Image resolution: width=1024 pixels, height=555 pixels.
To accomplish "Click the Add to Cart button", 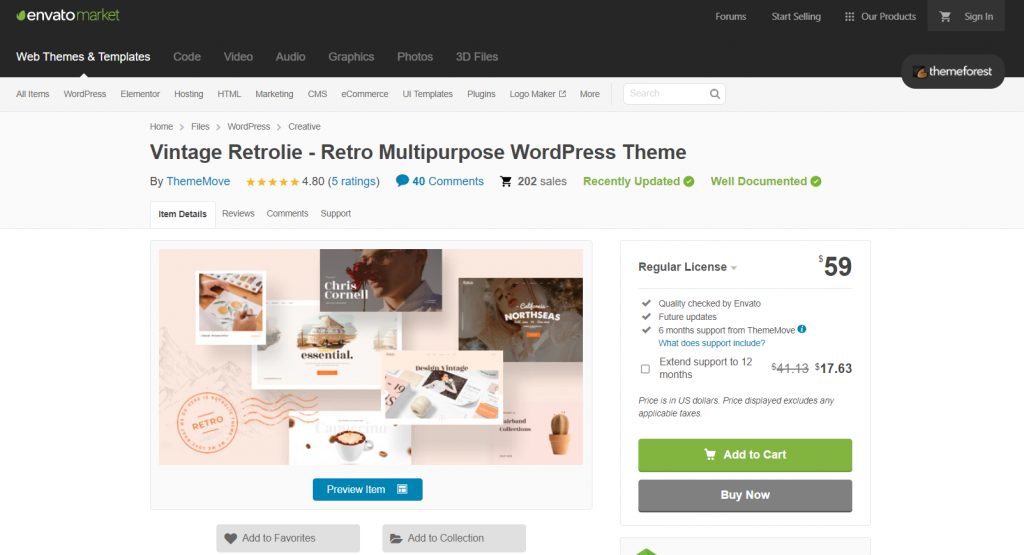I will [x=744, y=455].
